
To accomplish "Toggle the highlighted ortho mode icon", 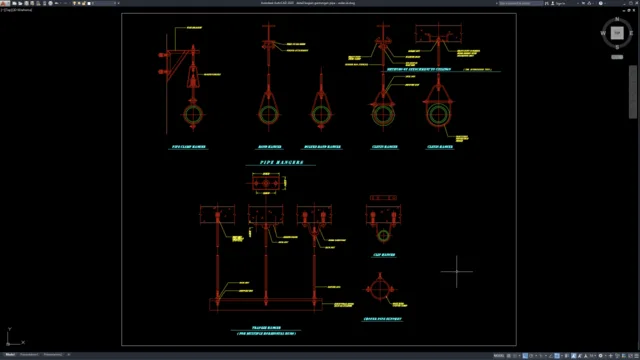I will 525,356.
